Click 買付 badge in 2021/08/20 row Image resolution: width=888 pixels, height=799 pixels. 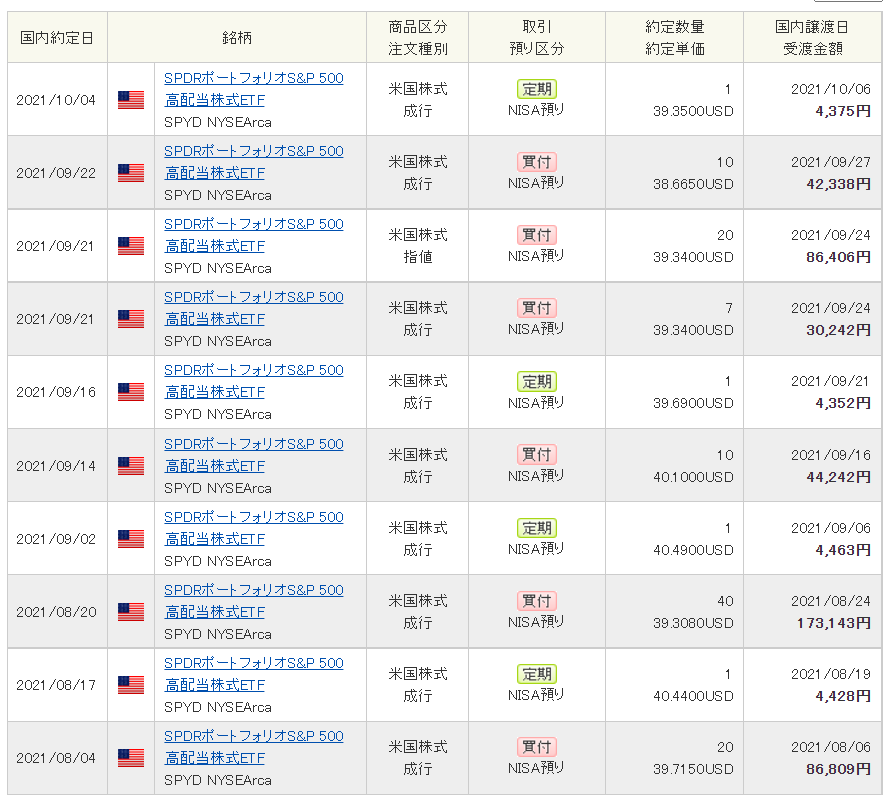tap(536, 601)
